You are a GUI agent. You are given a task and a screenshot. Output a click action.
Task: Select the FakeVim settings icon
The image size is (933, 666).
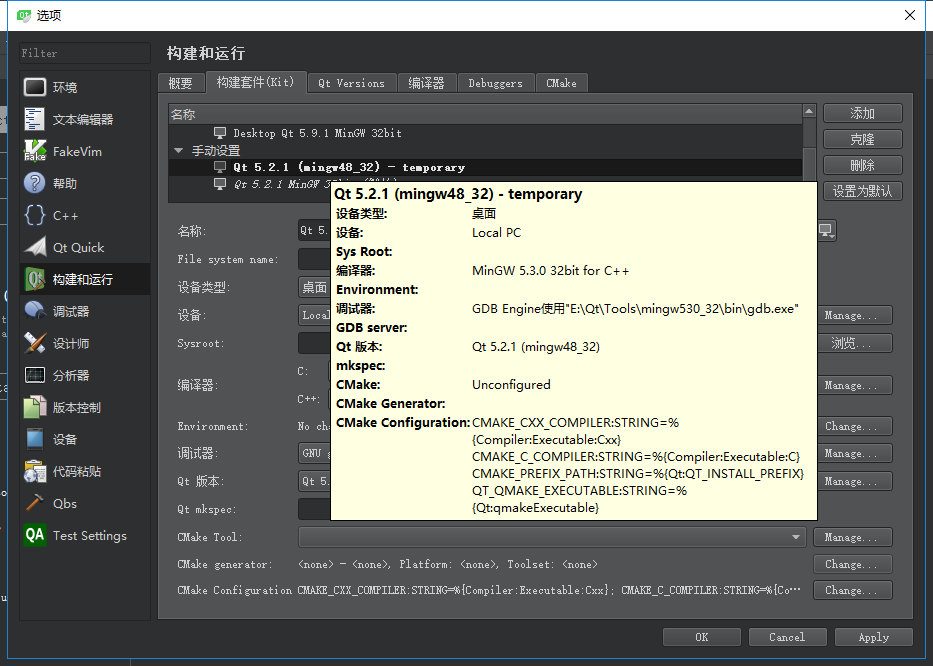(35, 151)
